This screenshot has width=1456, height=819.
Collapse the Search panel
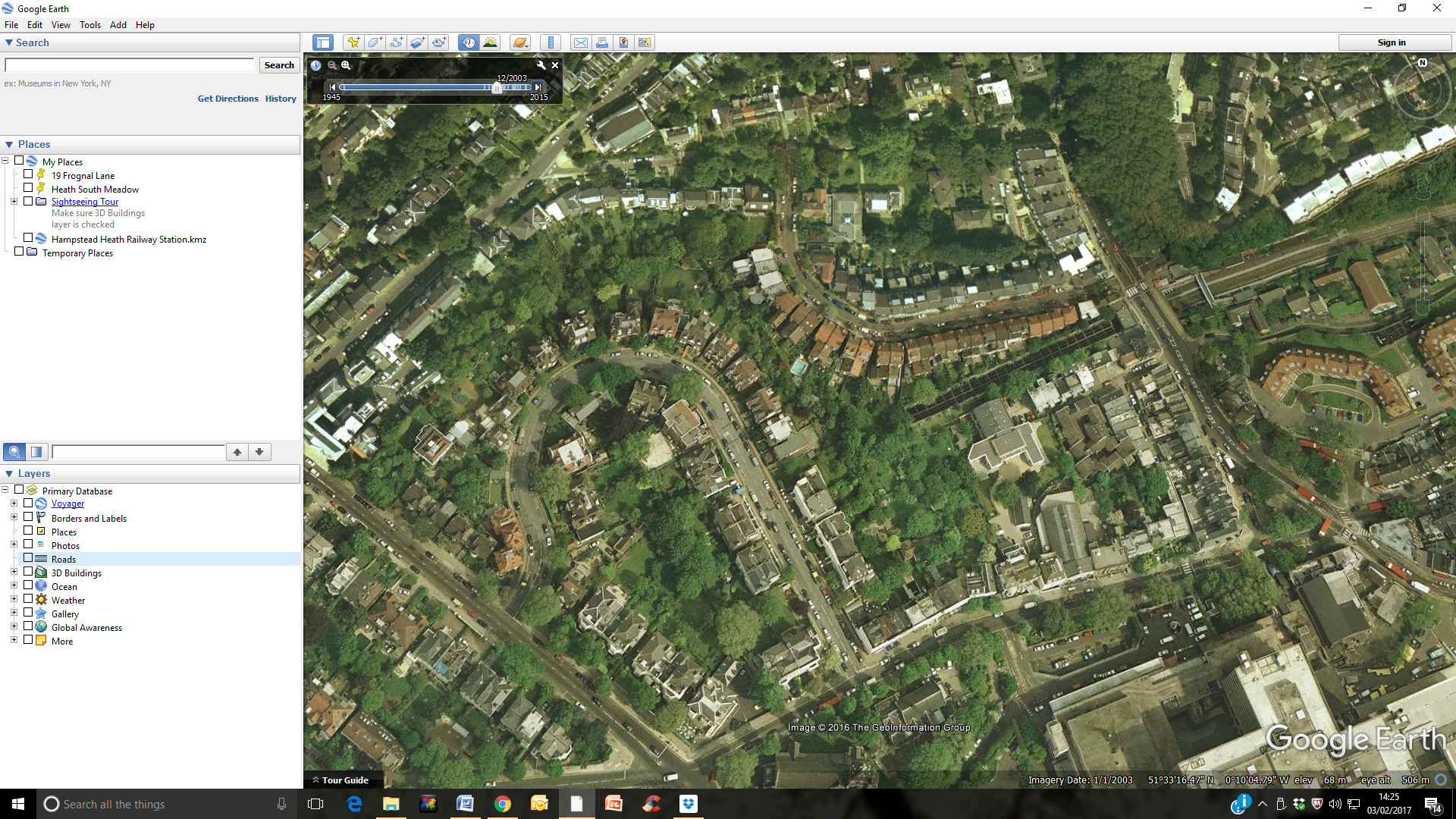coord(9,42)
